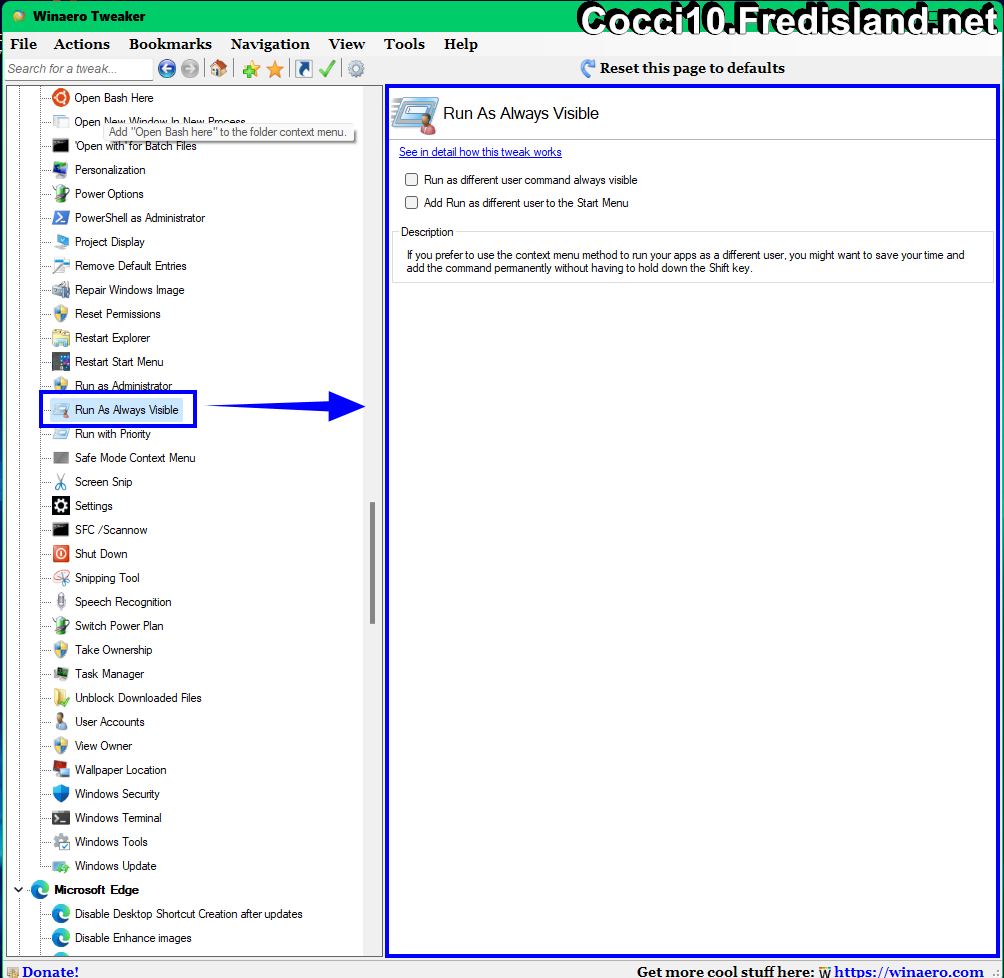
Task: Select Snipping Tool tree item
Action: click(107, 578)
